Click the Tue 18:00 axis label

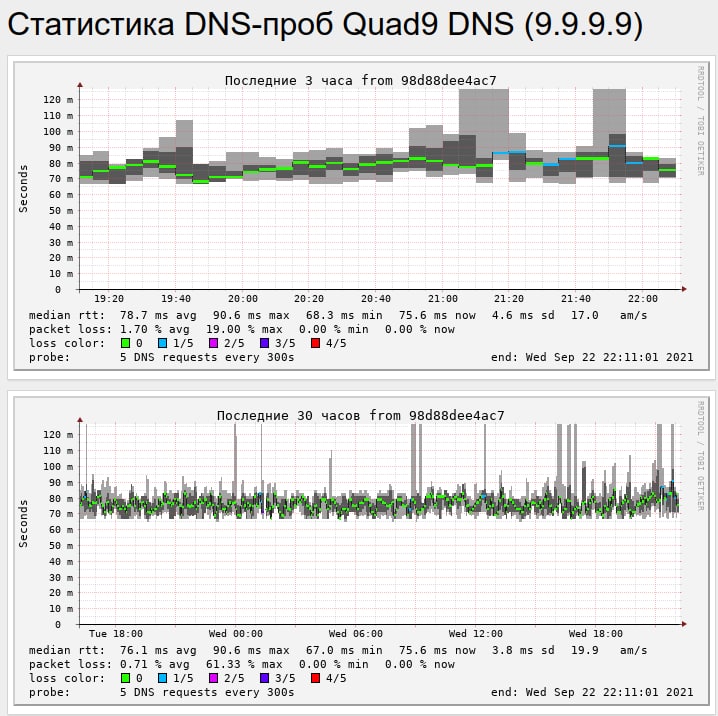(116, 634)
